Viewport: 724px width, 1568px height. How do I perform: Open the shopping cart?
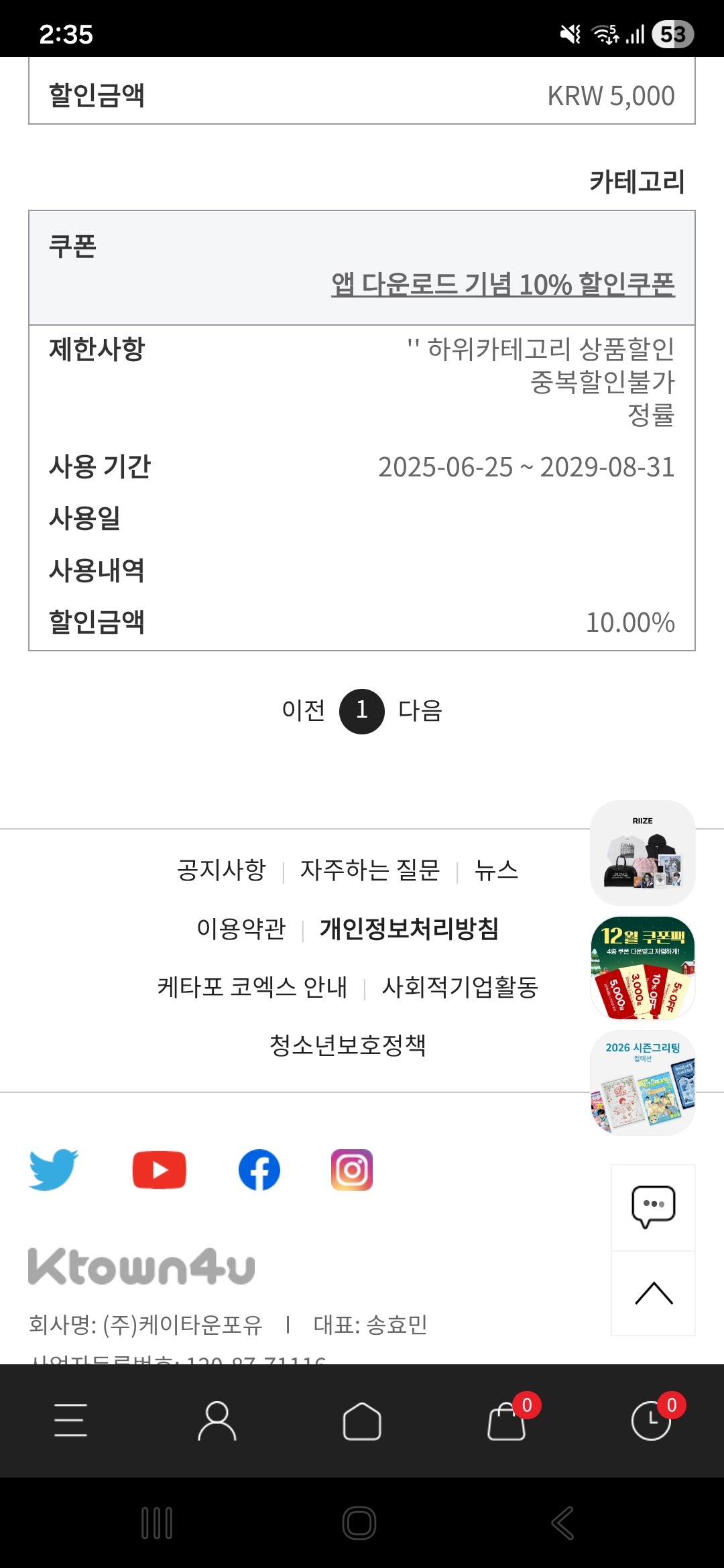(x=507, y=1421)
